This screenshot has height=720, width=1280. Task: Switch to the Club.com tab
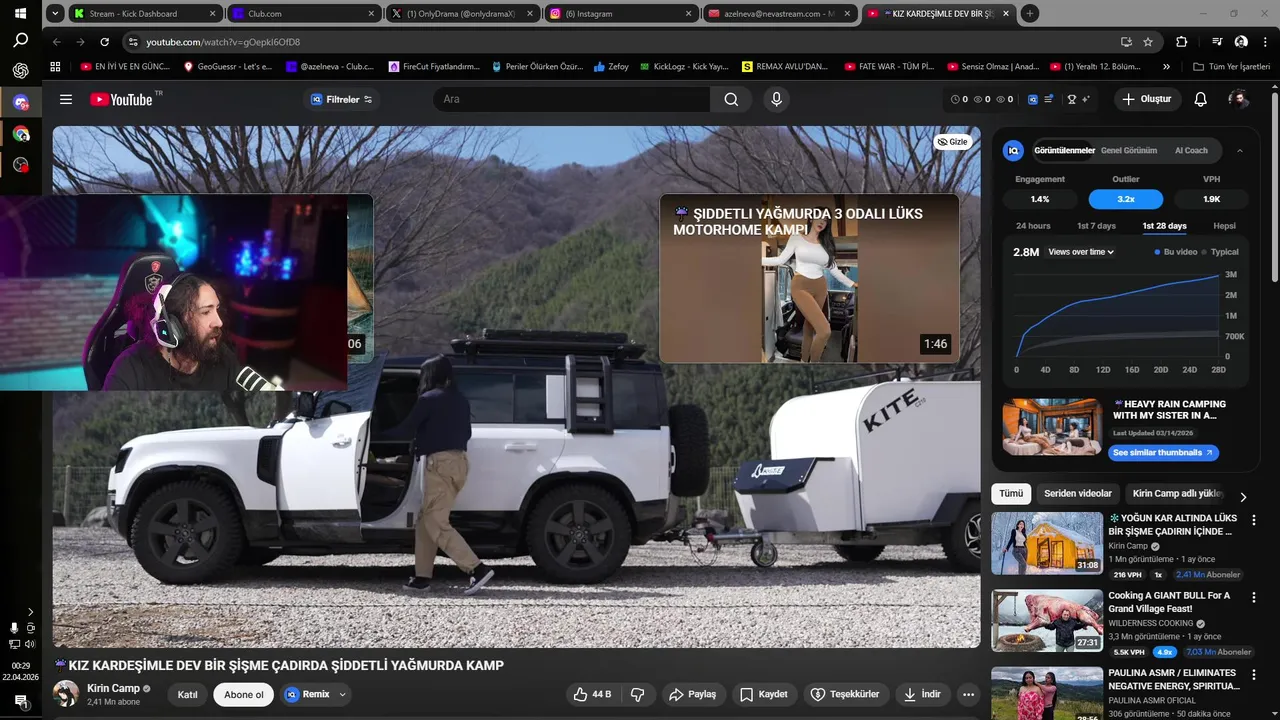pyautogui.click(x=304, y=13)
